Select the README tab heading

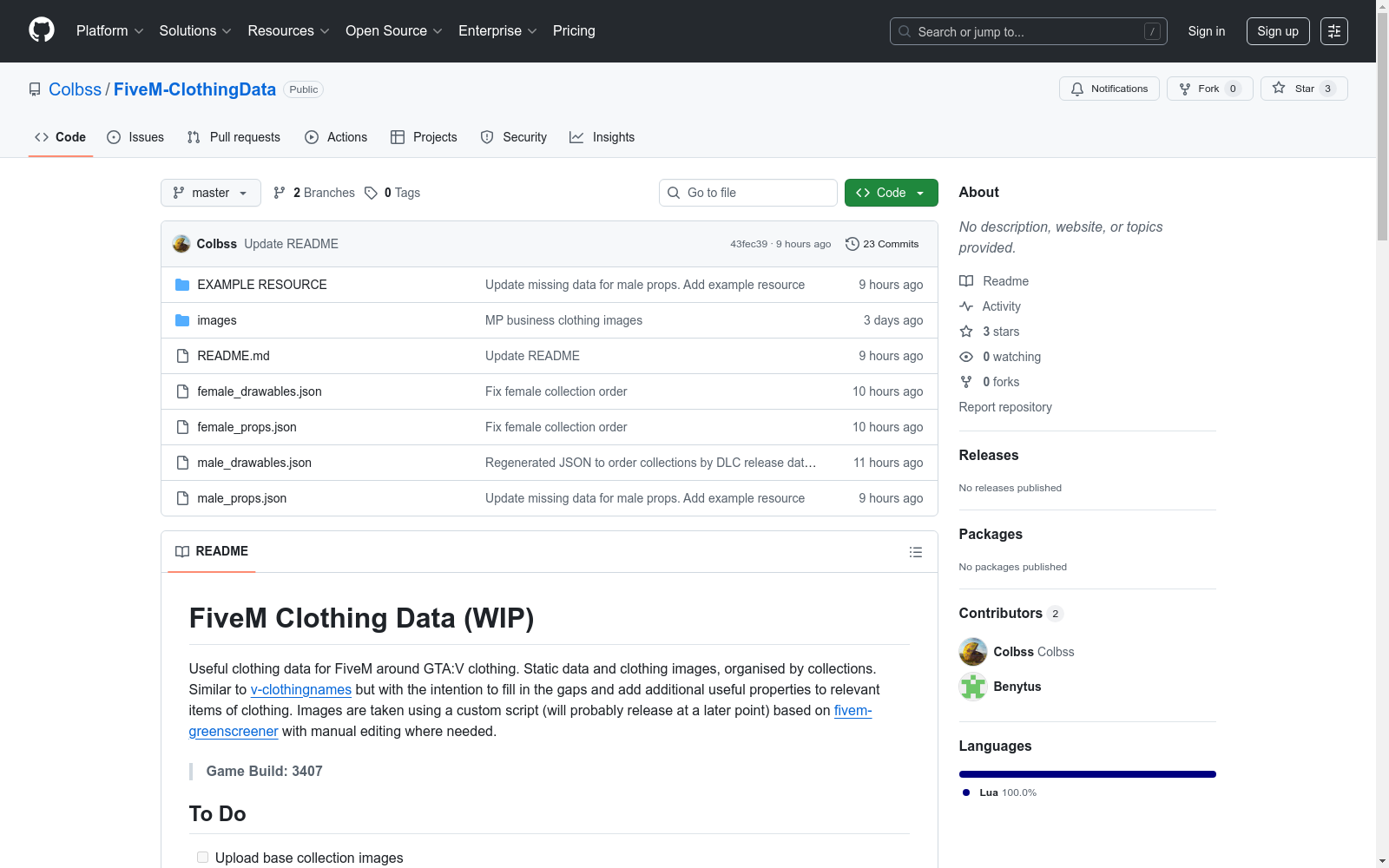point(212,551)
